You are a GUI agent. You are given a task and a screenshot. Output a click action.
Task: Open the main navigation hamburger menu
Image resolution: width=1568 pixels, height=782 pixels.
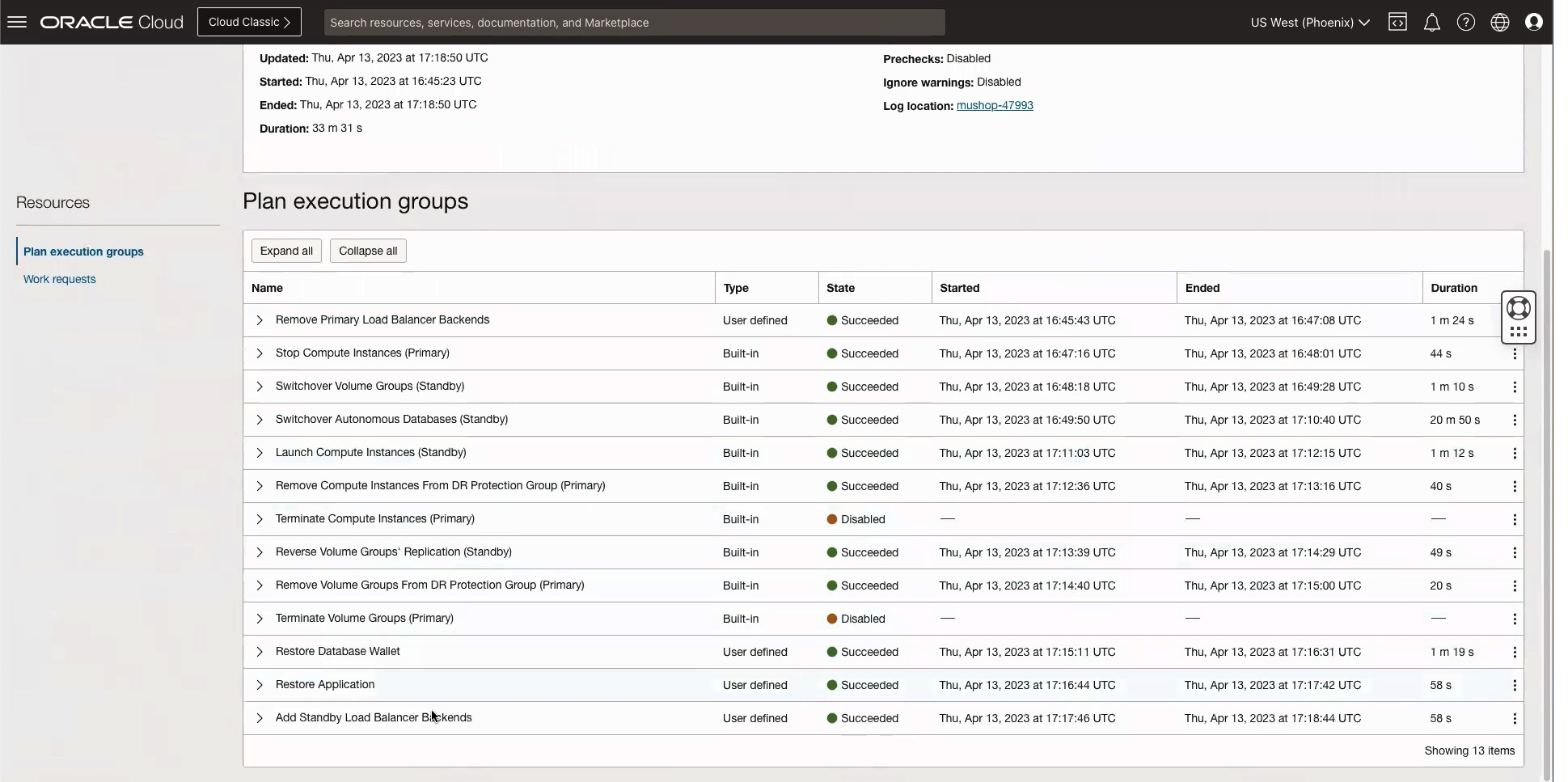click(16, 21)
